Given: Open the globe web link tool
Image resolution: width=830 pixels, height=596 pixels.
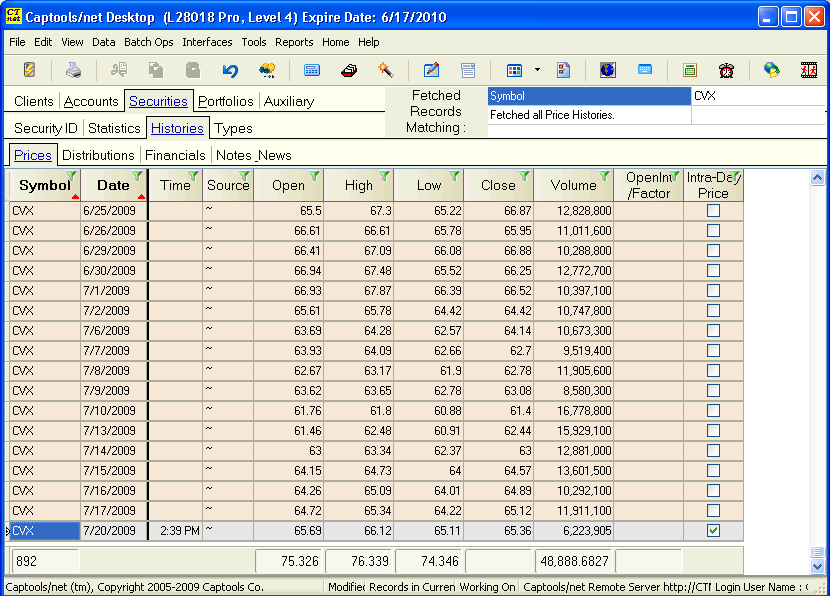Looking at the screenshot, I should 769,70.
